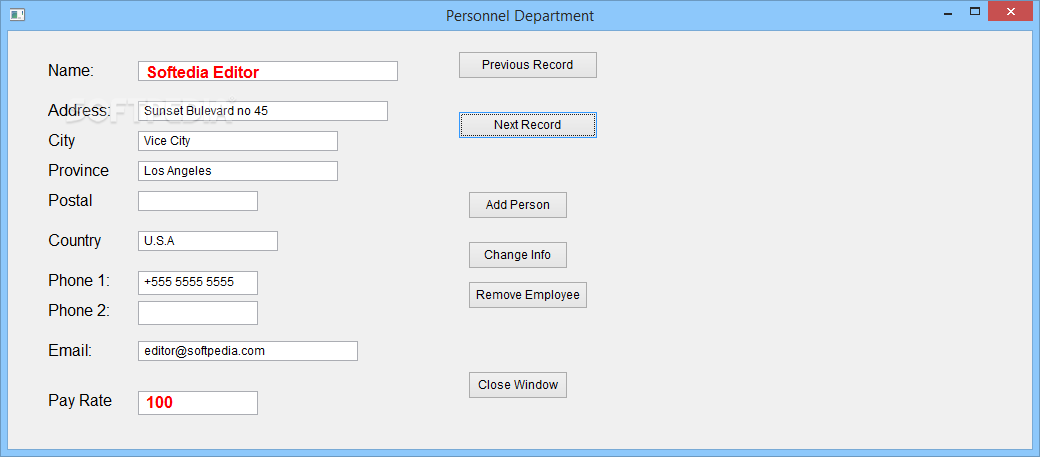Viewport: 1040px width, 457px height.
Task: Minimize the Personnel Department window
Action: (x=946, y=12)
